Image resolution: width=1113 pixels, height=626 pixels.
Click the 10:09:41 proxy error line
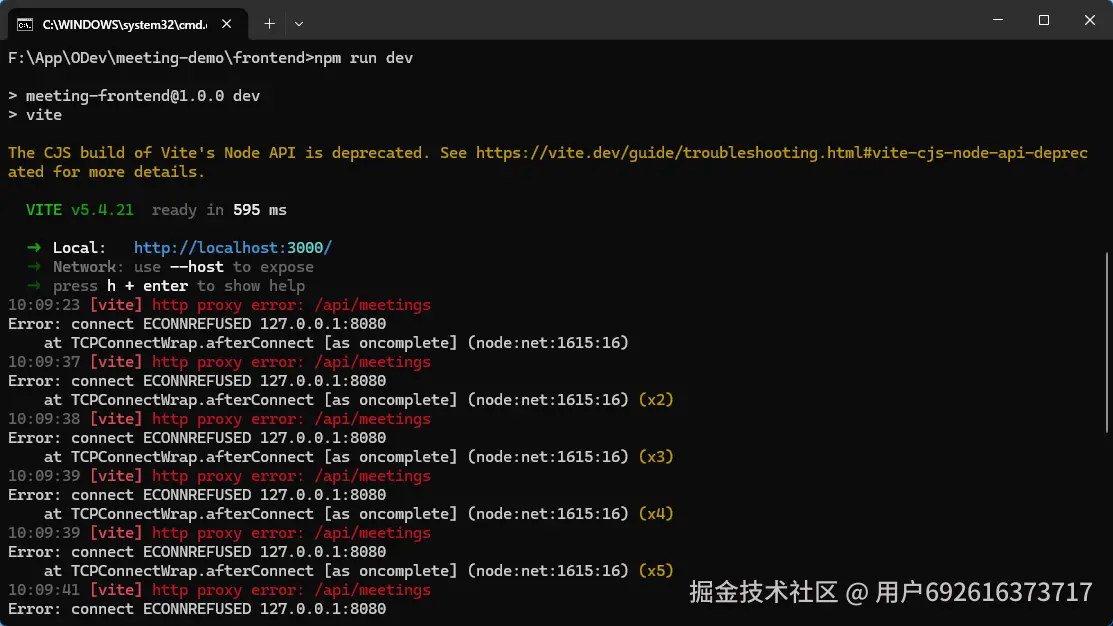click(219, 590)
